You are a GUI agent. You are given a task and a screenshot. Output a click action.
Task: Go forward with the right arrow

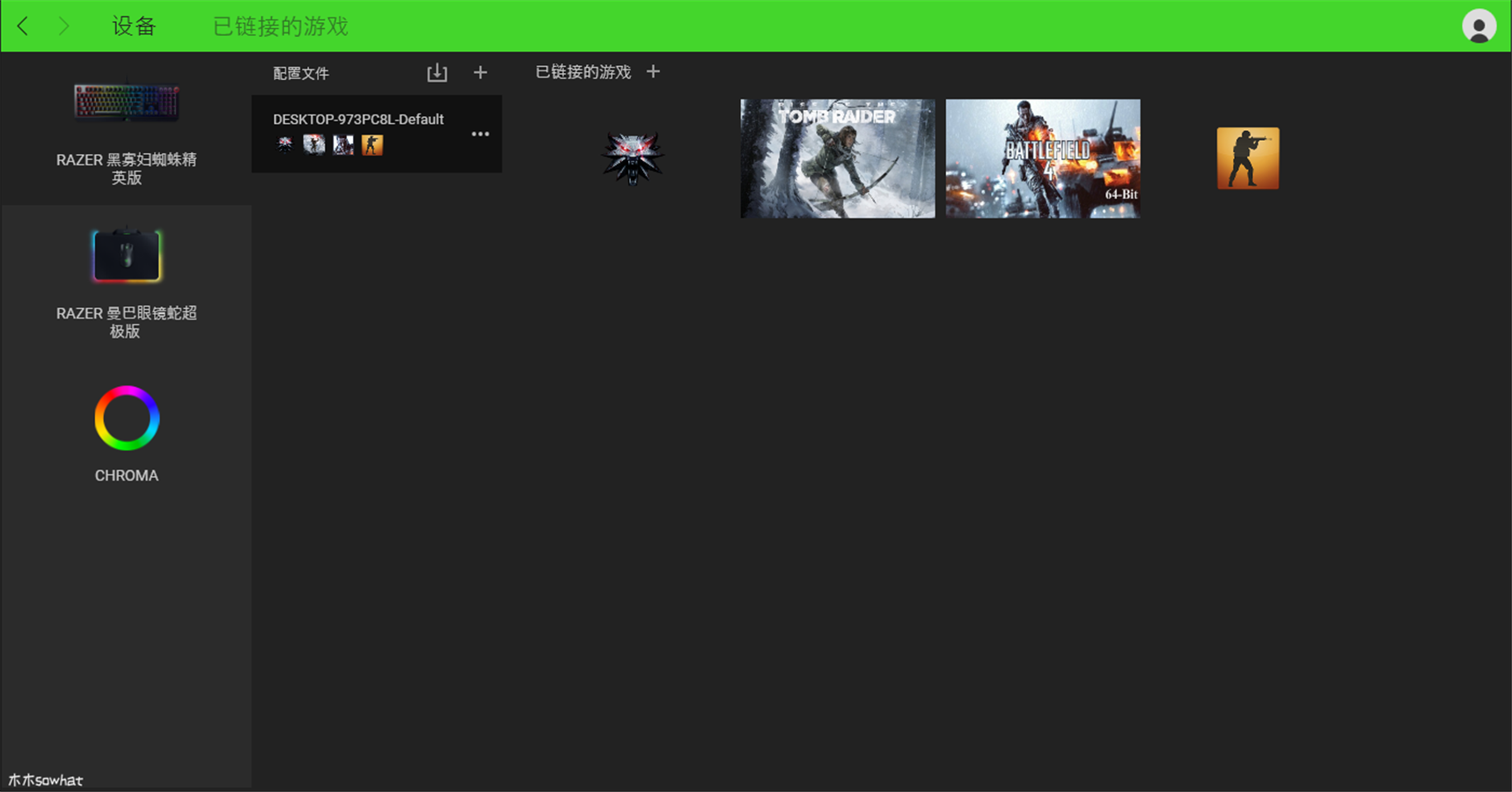[x=63, y=26]
